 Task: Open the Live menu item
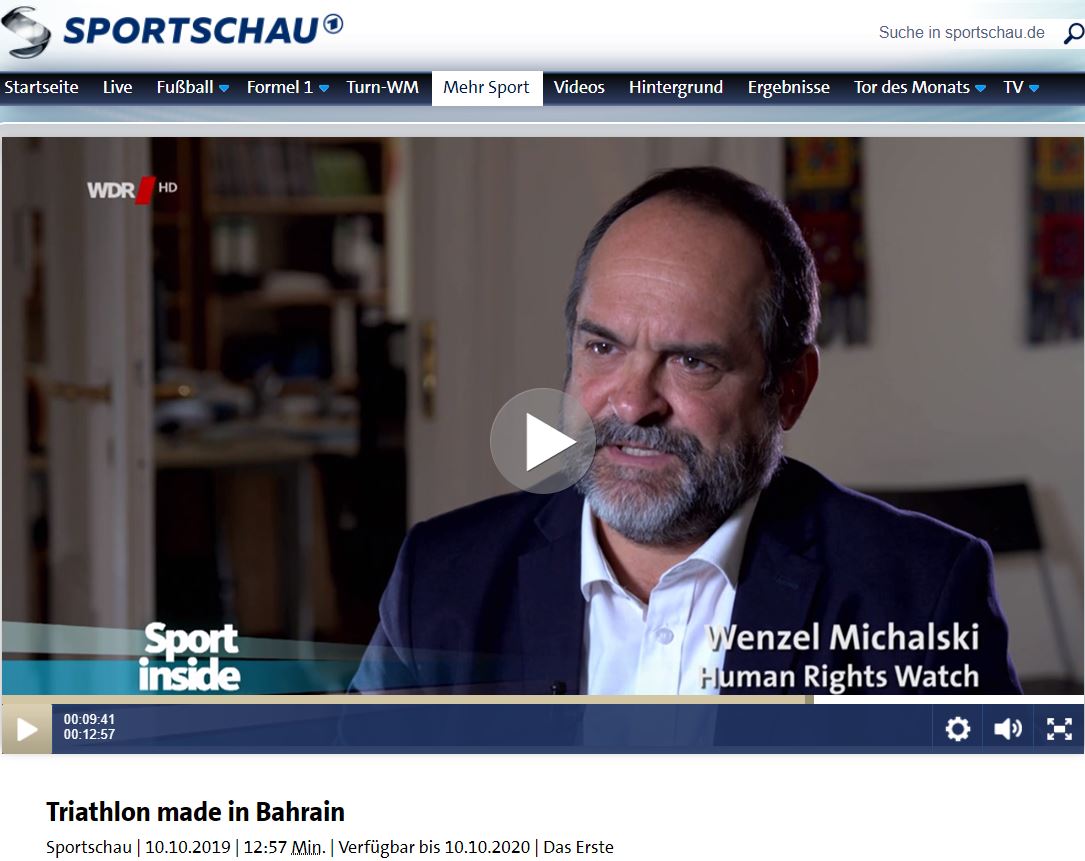coord(117,87)
